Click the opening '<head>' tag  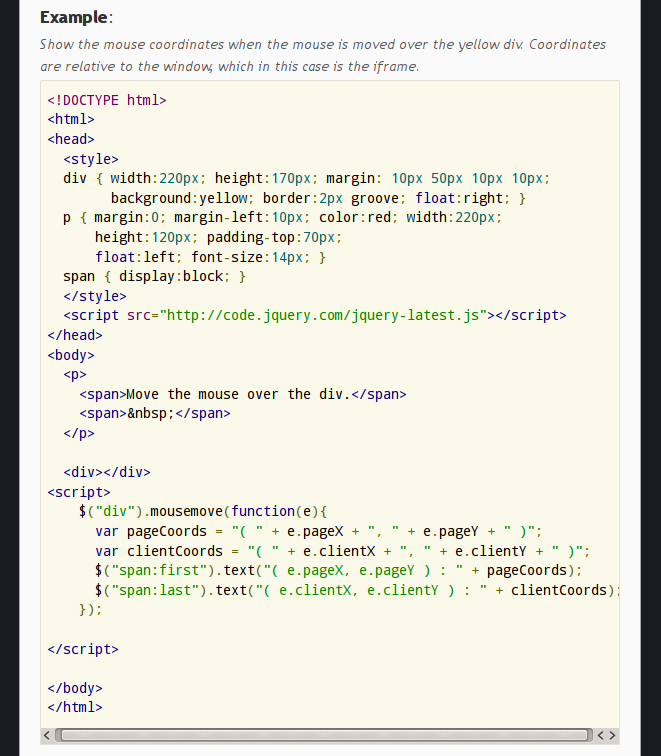(71, 139)
